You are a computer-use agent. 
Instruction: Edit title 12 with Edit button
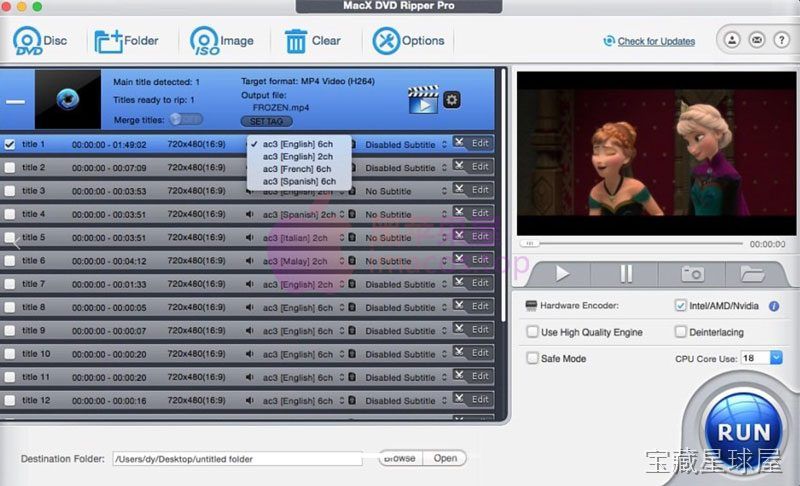tap(480, 399)
